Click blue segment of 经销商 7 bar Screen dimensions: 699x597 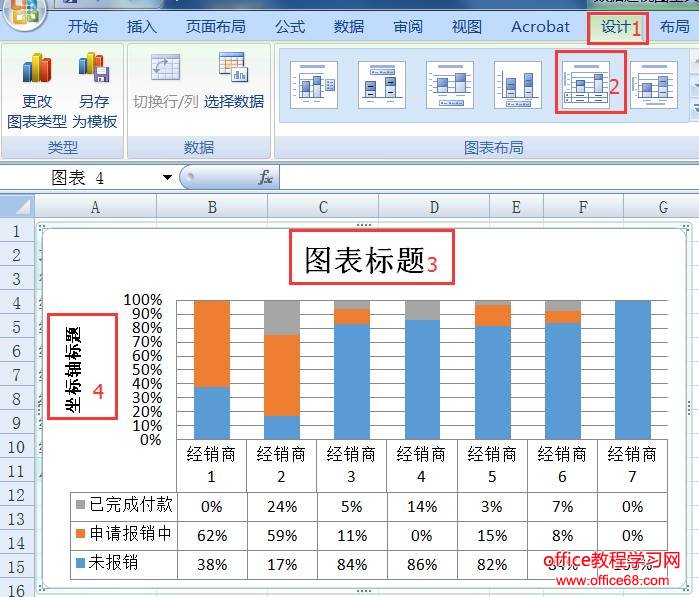(x=633, y=370)
